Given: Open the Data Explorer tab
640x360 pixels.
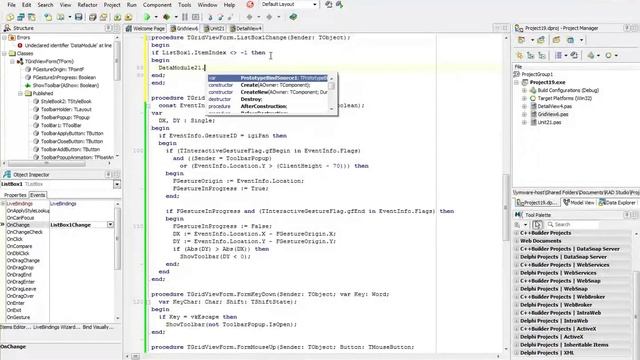Looking at the screenshot, I should (617, 202).
